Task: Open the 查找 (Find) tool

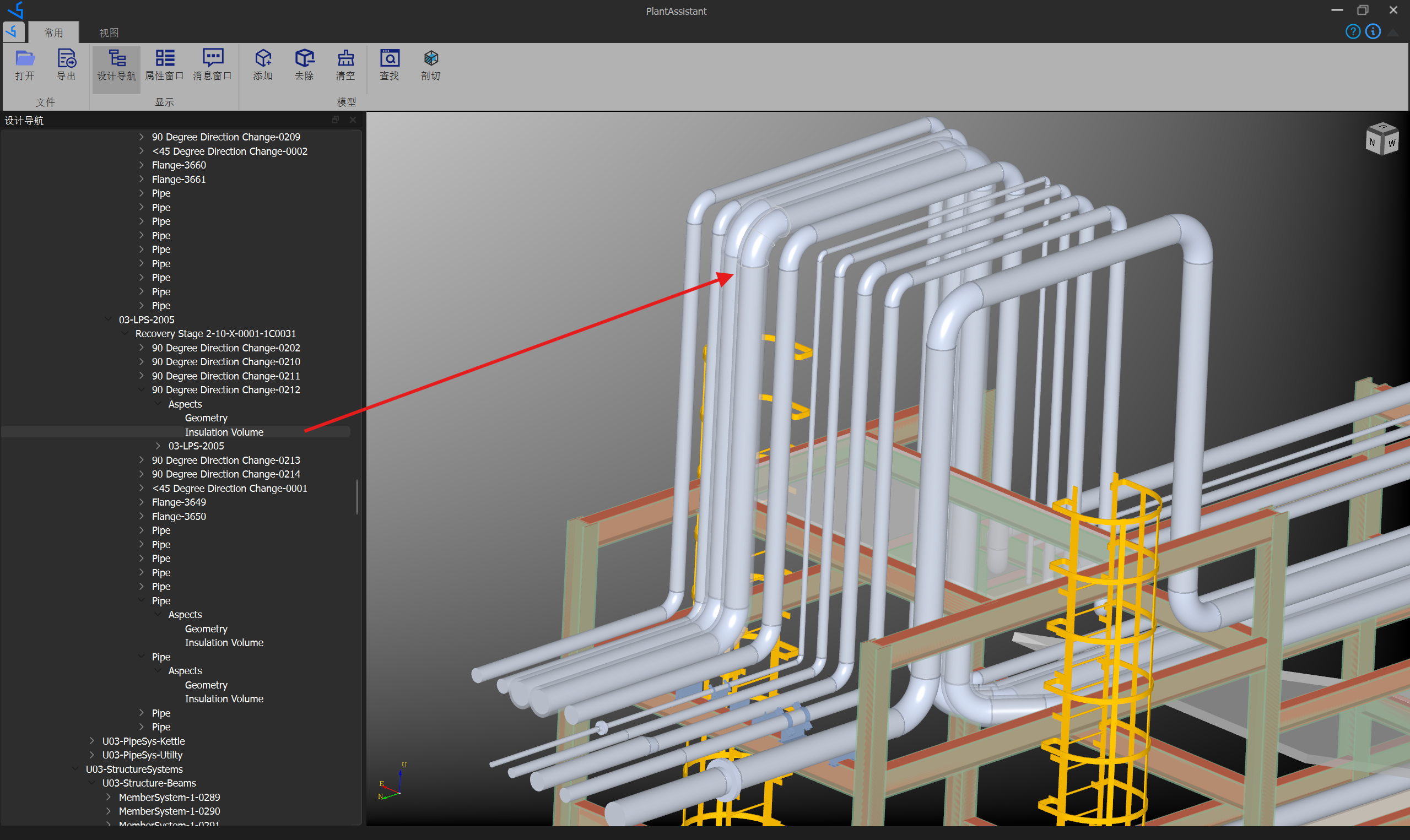Action: (x=389, y=65)
